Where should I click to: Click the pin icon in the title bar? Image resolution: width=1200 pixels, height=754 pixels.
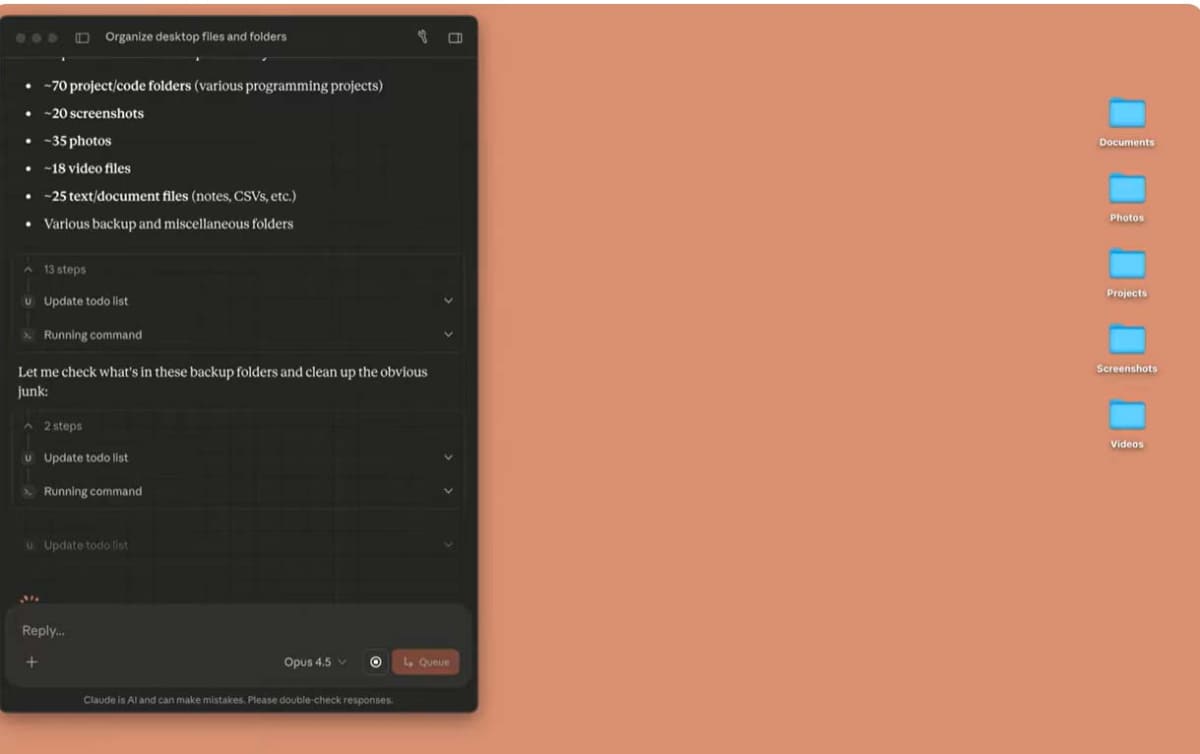422,37
